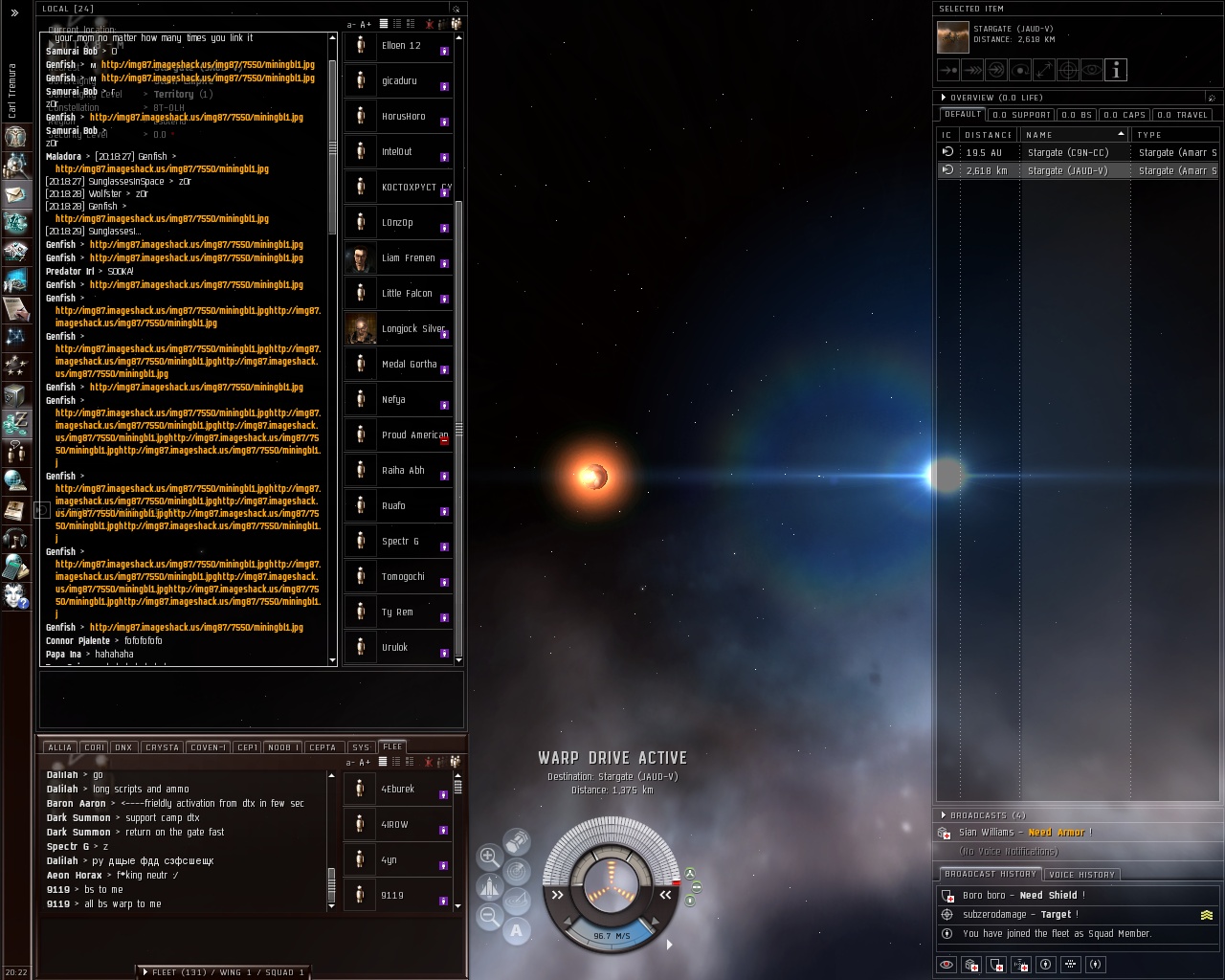The image size is (1225, 980).
Task: Open the Voice History tab
Action: click(x=1082, y=875)
